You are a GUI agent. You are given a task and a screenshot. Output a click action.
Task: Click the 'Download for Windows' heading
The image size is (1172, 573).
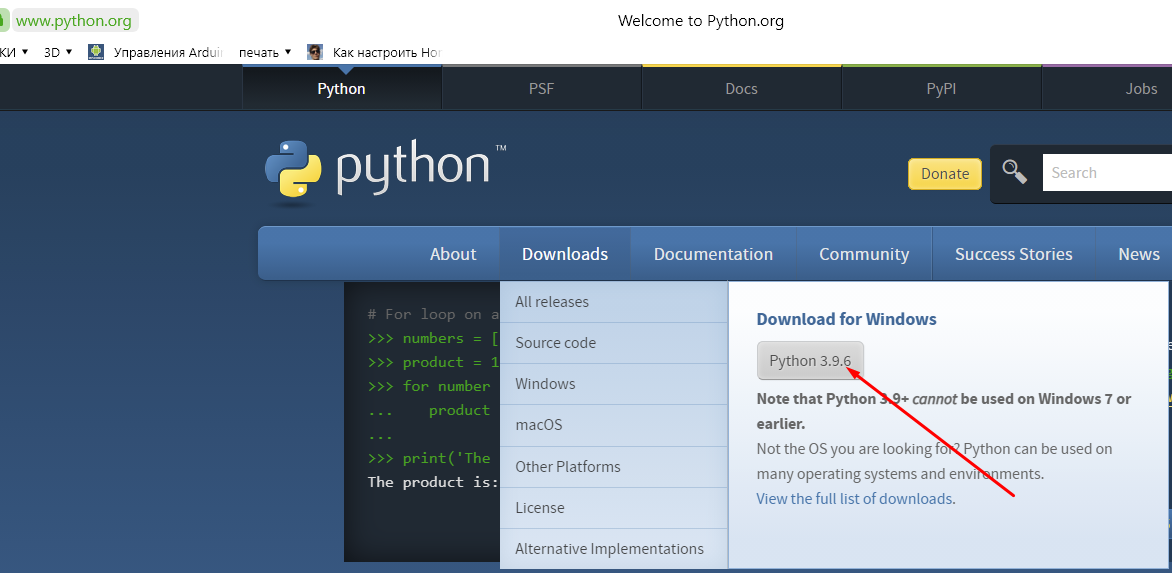[x=846, y=319]
